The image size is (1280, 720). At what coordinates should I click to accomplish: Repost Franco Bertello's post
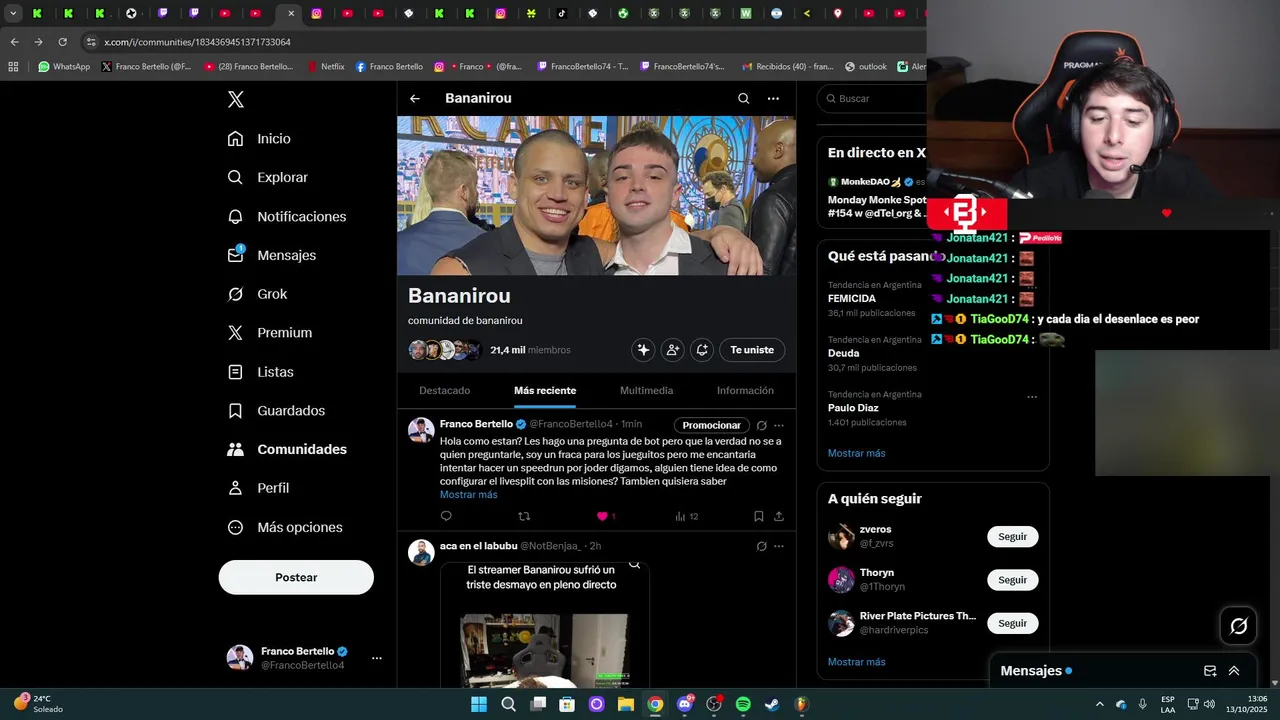pyautogui.click(x=524, y=516)
